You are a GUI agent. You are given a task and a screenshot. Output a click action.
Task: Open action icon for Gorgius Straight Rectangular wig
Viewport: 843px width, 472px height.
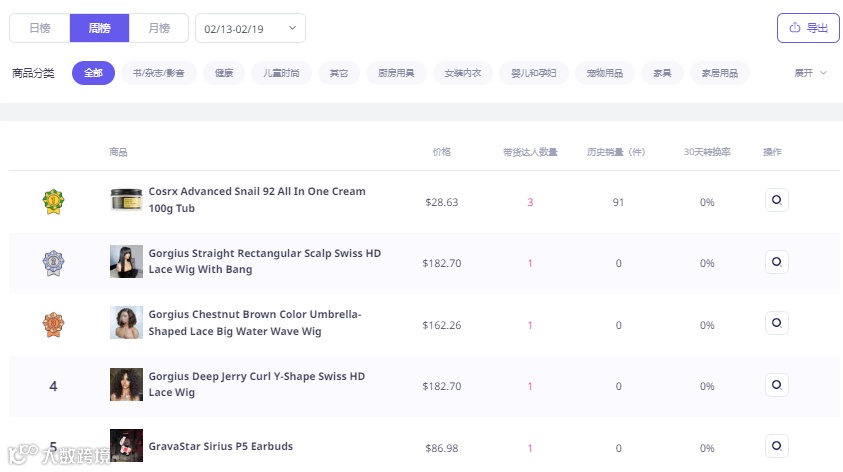tap(776, 262)
